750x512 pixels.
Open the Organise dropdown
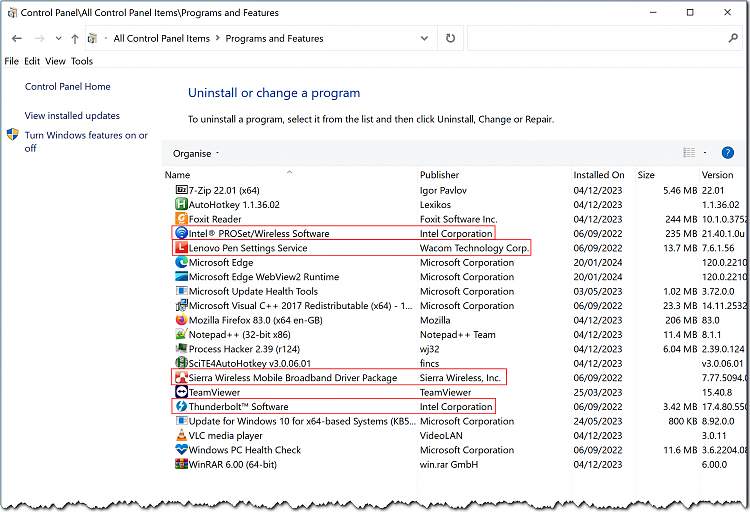click(196, 153)
